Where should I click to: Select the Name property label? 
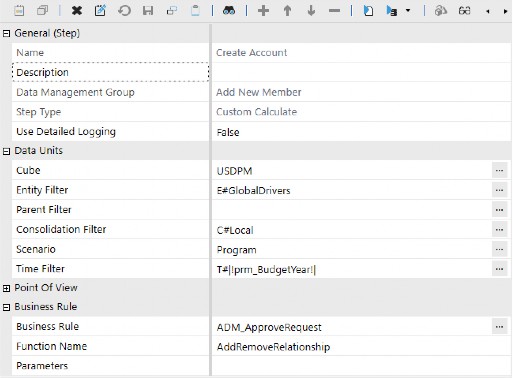coord(30,53)
